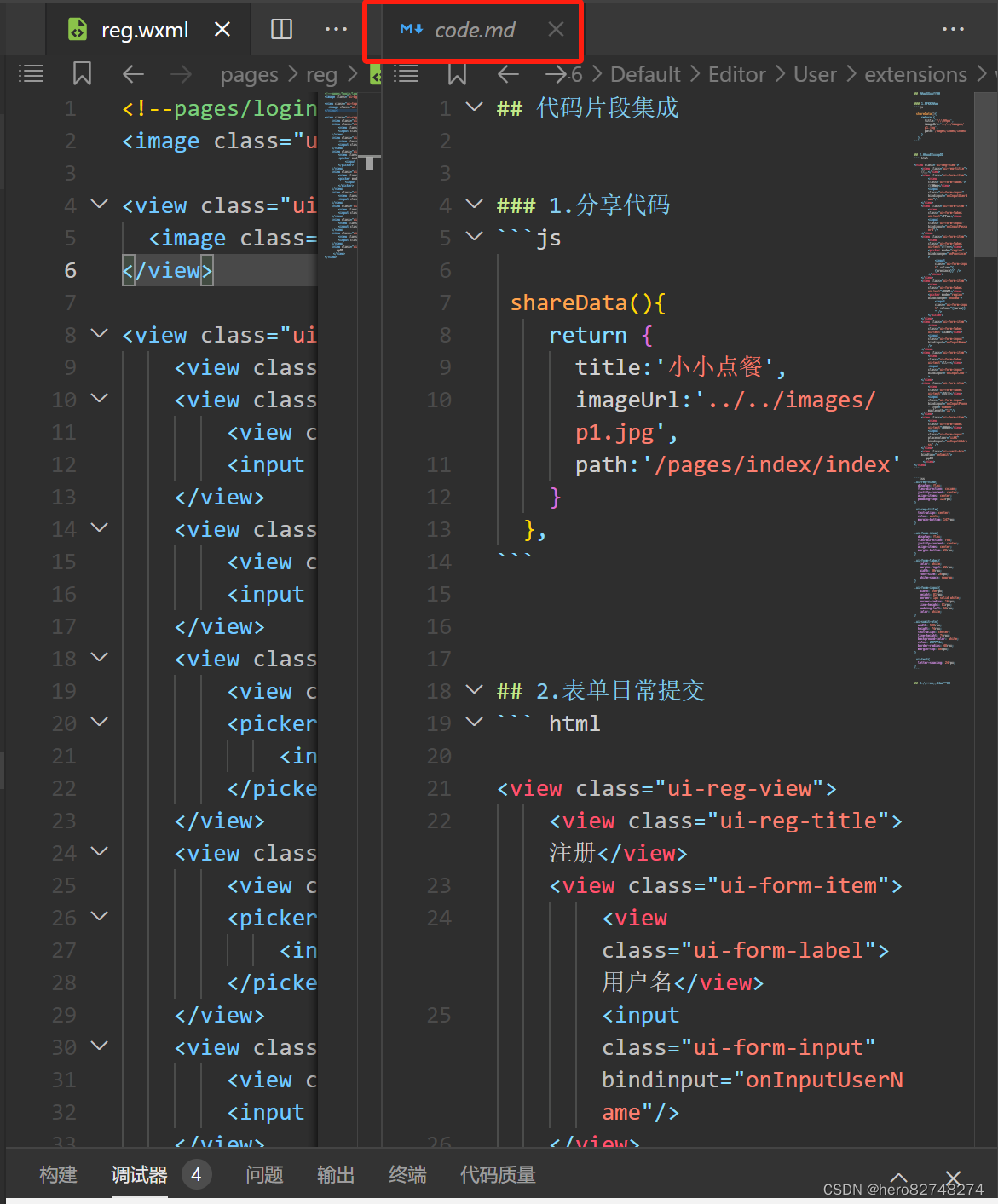Click the left editor minimap

(x=342, y=175)
